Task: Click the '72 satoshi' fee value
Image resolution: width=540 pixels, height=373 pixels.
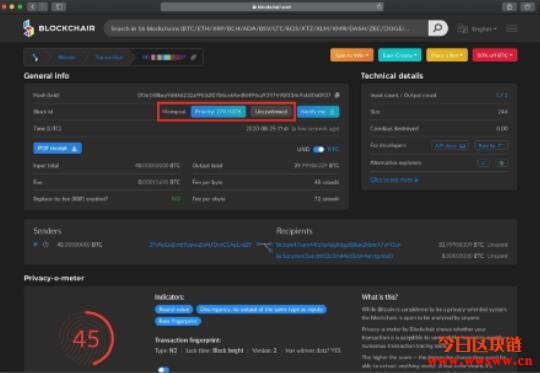Action: click(x=326, y=199)
